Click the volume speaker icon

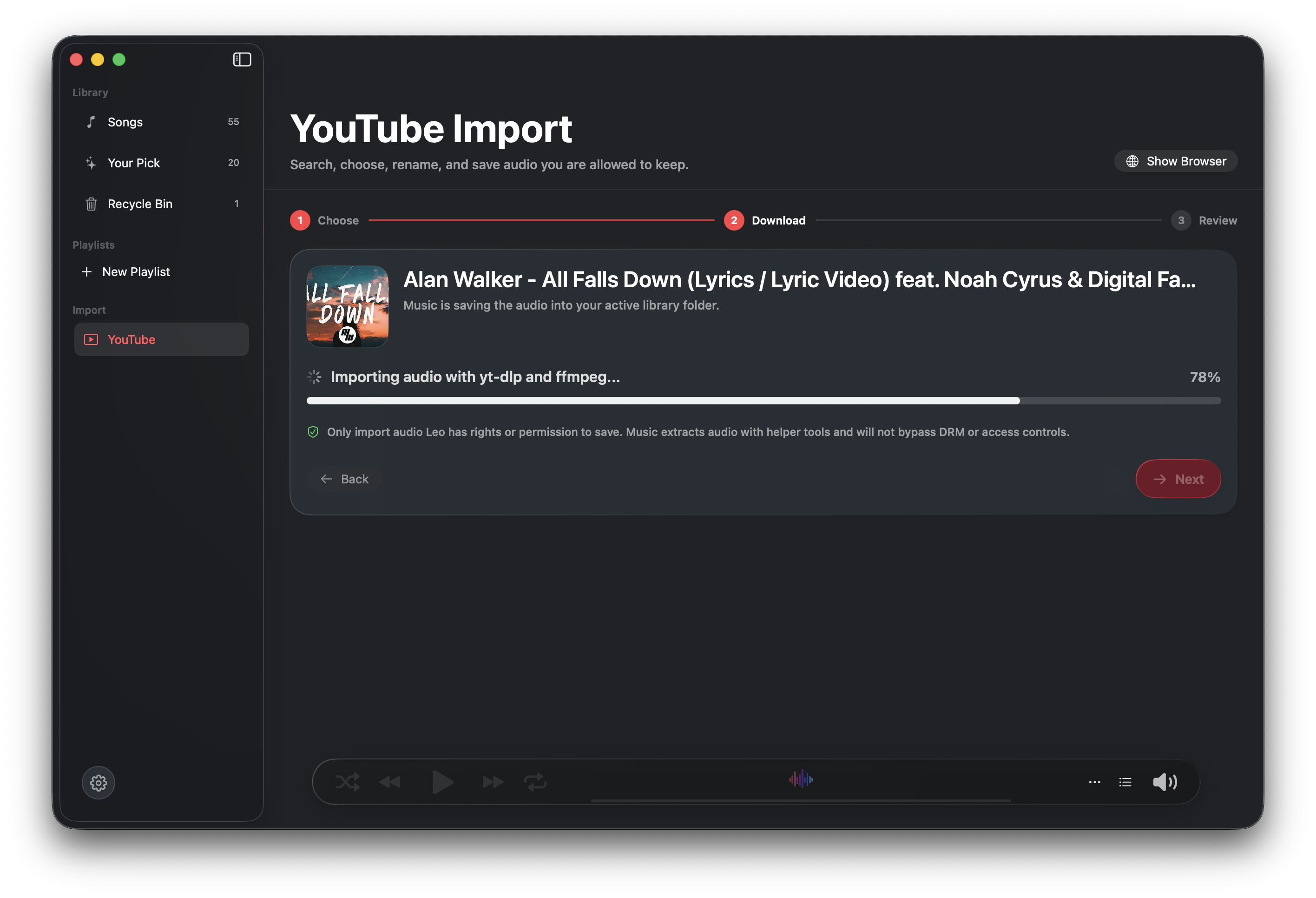[1165, 782]
